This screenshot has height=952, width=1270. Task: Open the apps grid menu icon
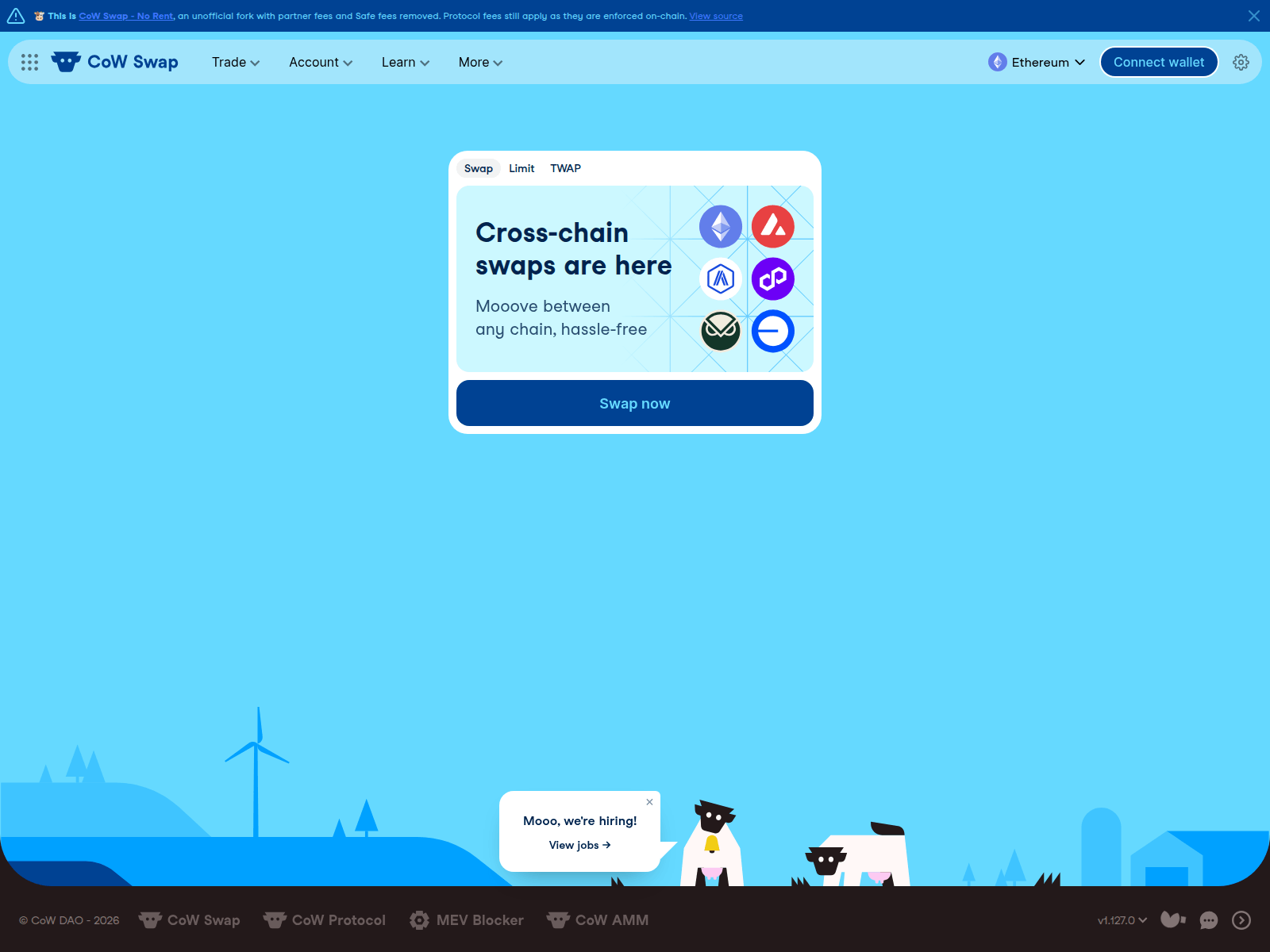tap(29, 62)
